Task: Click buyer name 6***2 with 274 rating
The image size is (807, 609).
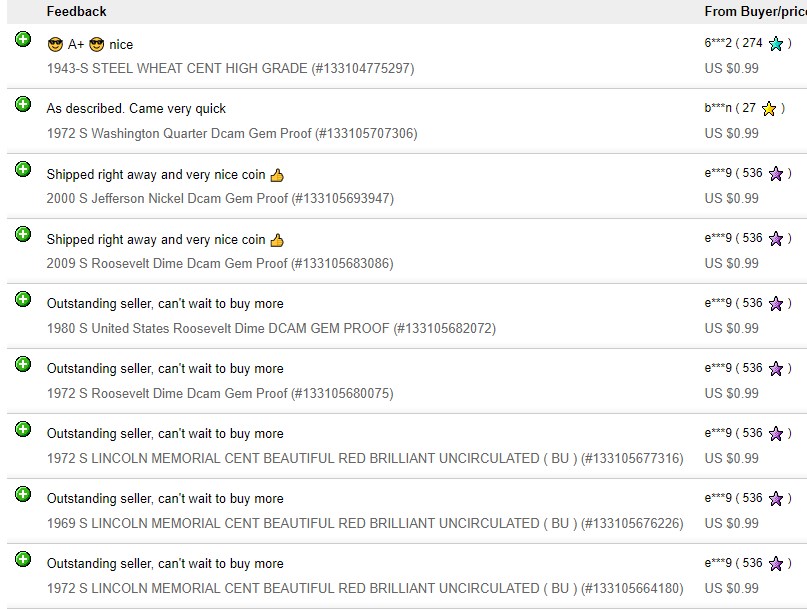Action: click(x=717, y=43)
